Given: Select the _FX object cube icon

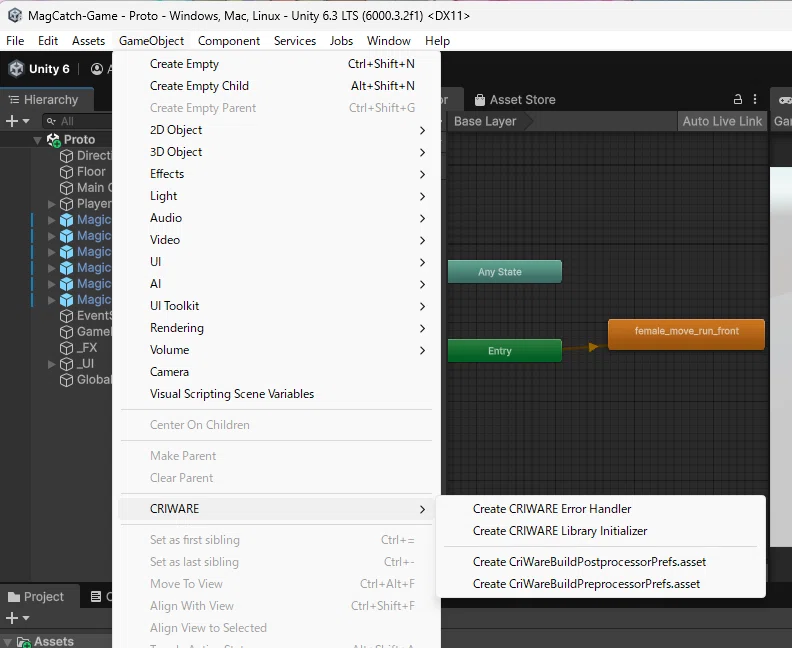Looking at the screenshot, I should (66, 348).
